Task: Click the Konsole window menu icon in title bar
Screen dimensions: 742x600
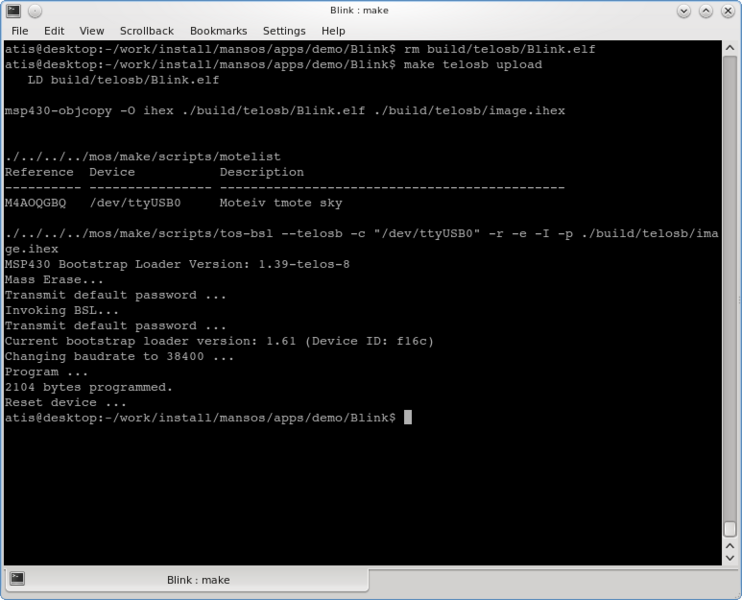Action: click(x=12, y=11)
